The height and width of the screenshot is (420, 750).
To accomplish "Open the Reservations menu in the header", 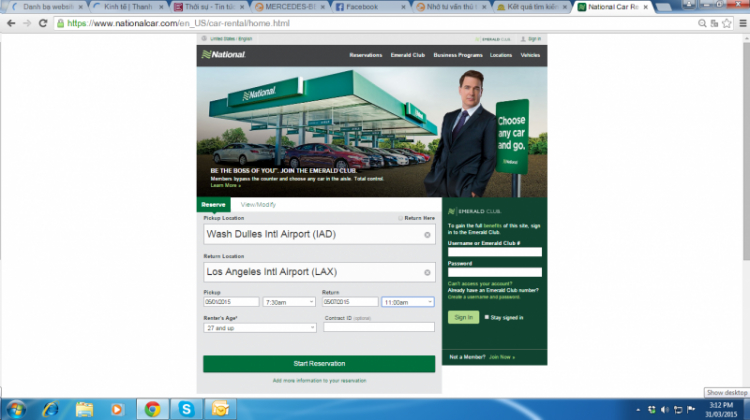I will tap(365, 55).
